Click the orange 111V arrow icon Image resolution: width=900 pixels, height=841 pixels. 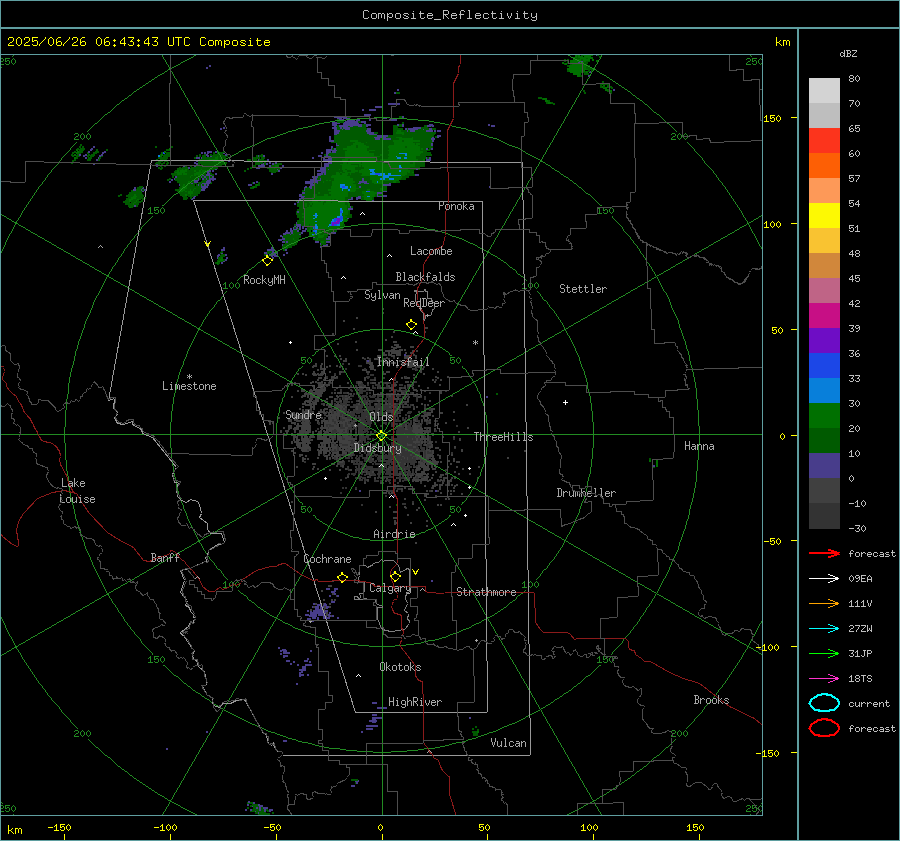coord(824,603)
